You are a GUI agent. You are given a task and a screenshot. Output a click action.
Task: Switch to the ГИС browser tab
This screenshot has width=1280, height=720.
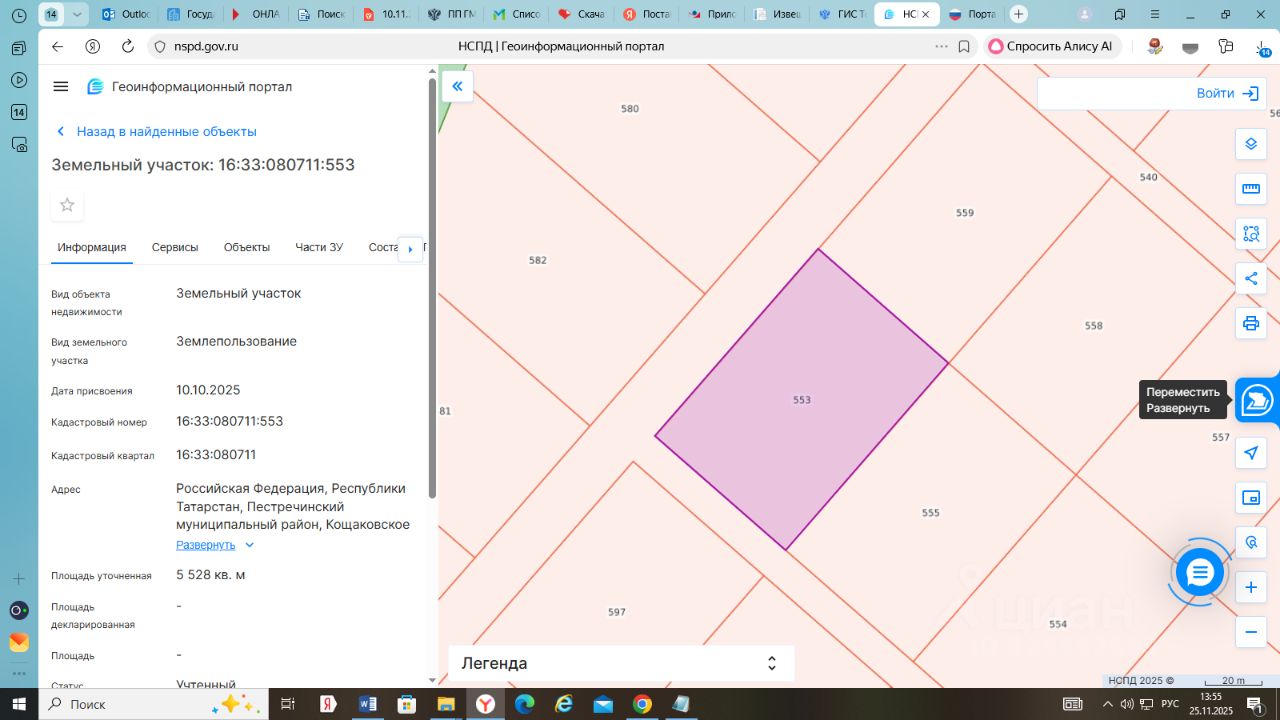(x=842, y=14)
